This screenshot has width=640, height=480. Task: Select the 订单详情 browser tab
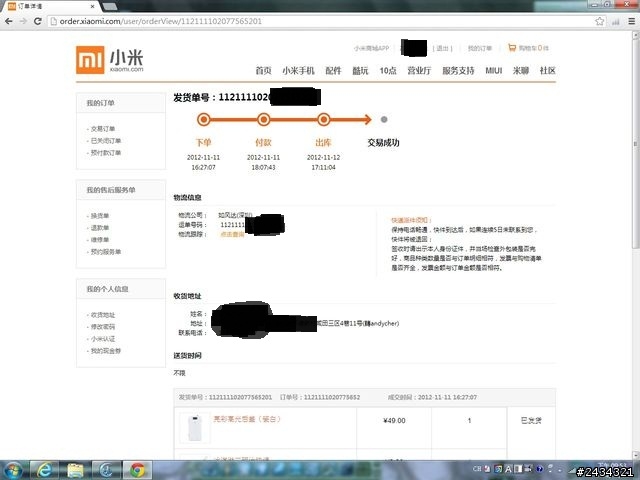[49, 6]
